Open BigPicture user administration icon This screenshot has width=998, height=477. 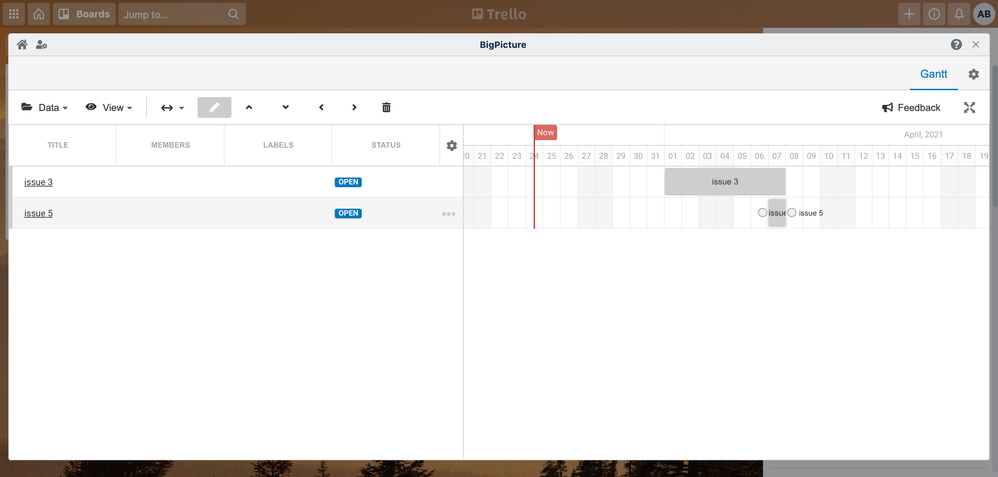[x=41, y=45]
